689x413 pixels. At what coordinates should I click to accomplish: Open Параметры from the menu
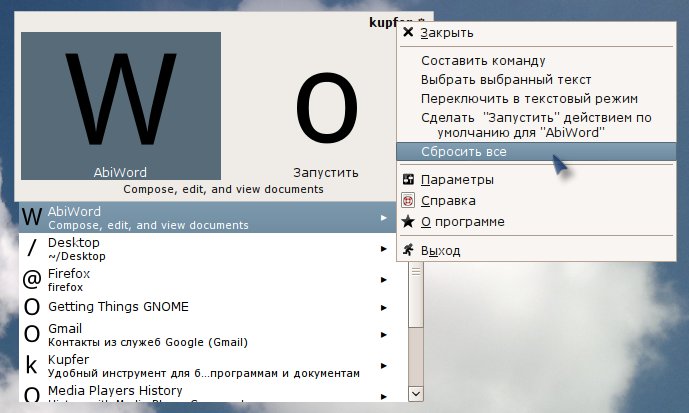pos(536,179)
